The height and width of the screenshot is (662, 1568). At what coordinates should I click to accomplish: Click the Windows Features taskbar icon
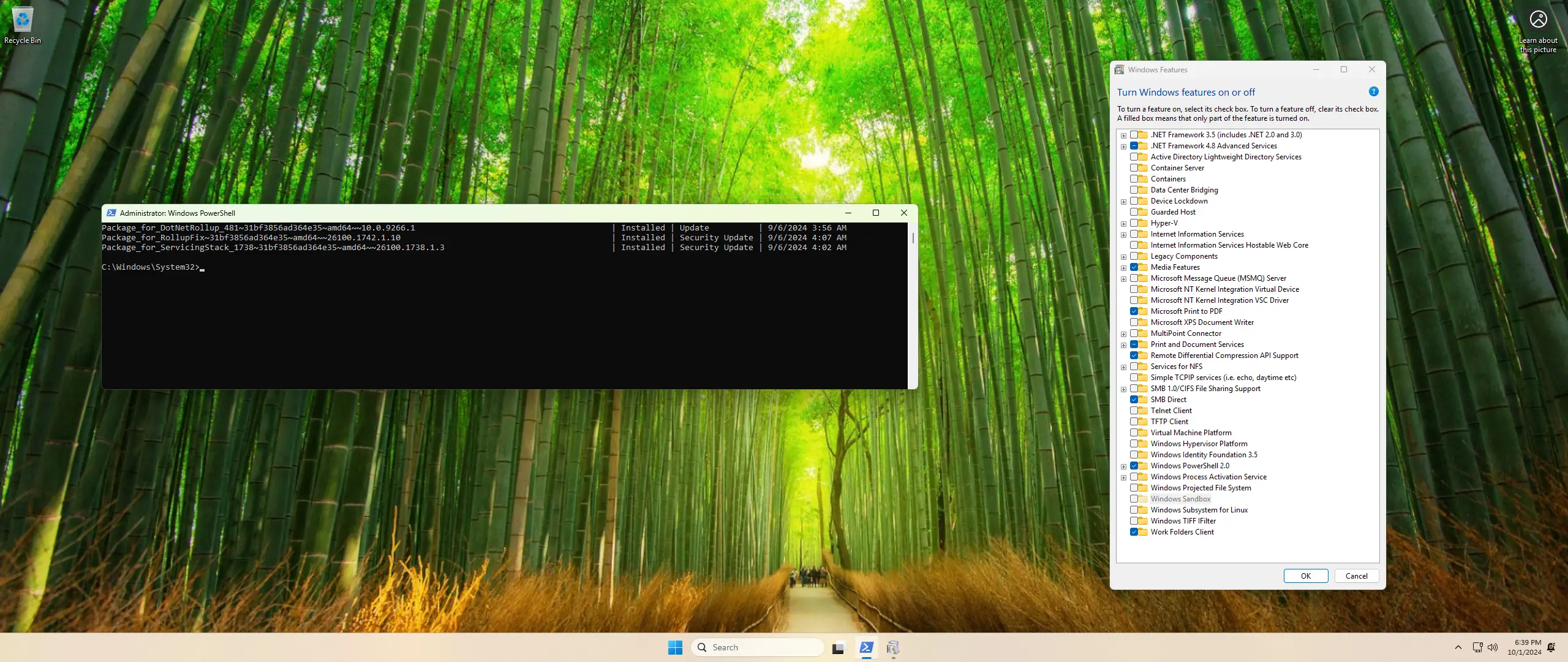(893, 647)
